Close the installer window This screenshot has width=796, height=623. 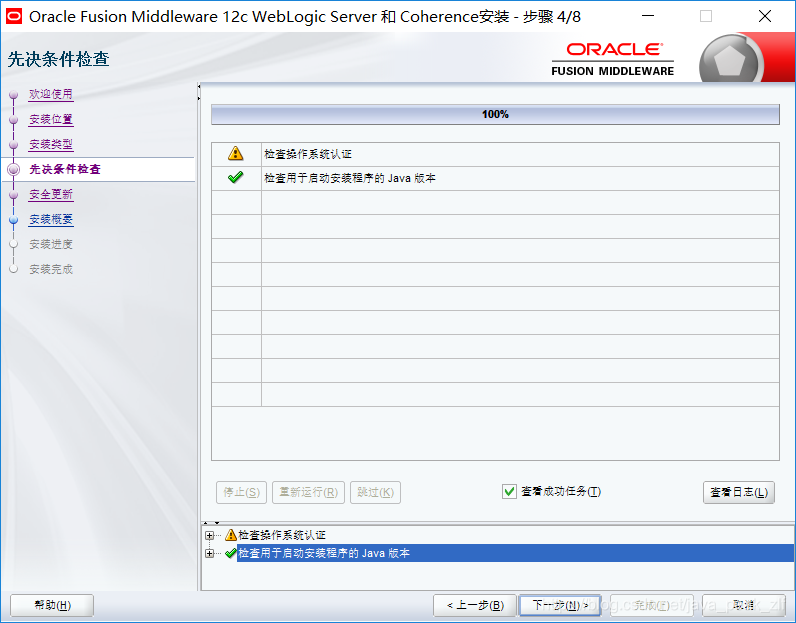pos(765,16)
